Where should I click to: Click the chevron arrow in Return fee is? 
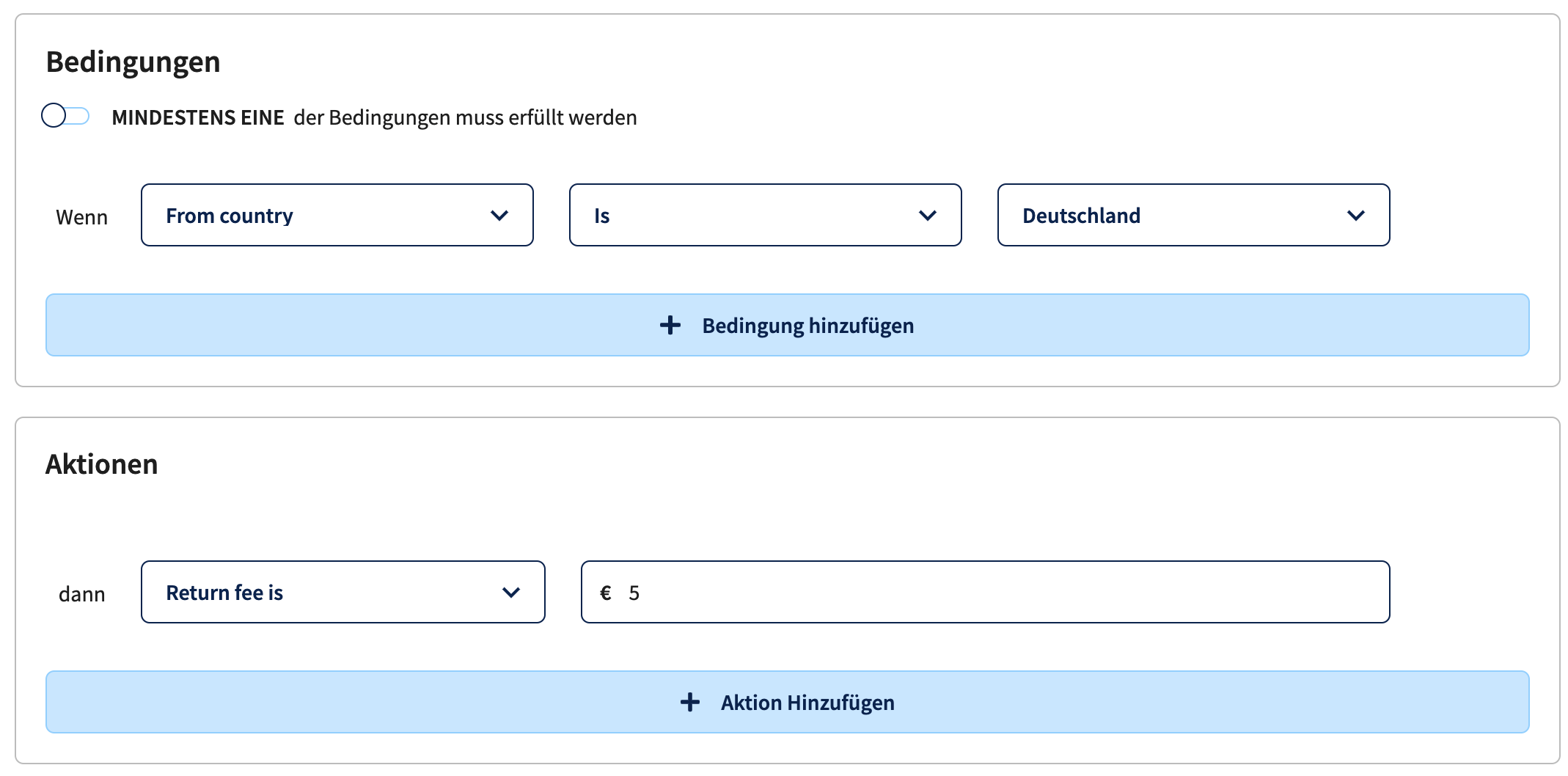511,593
